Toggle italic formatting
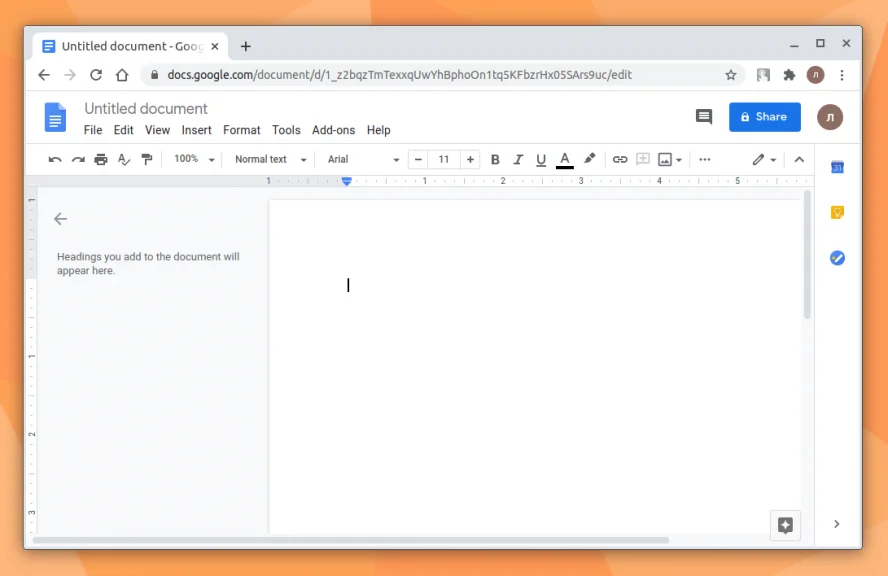 [518, 160]
